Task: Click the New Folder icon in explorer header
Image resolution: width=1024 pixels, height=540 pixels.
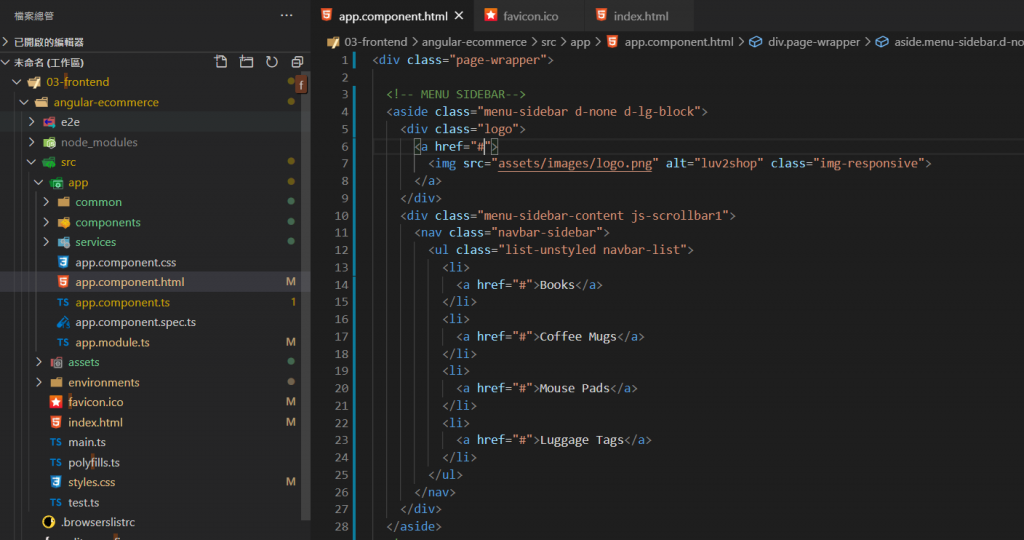Action: pyautogui.click(x=246, y=62)
